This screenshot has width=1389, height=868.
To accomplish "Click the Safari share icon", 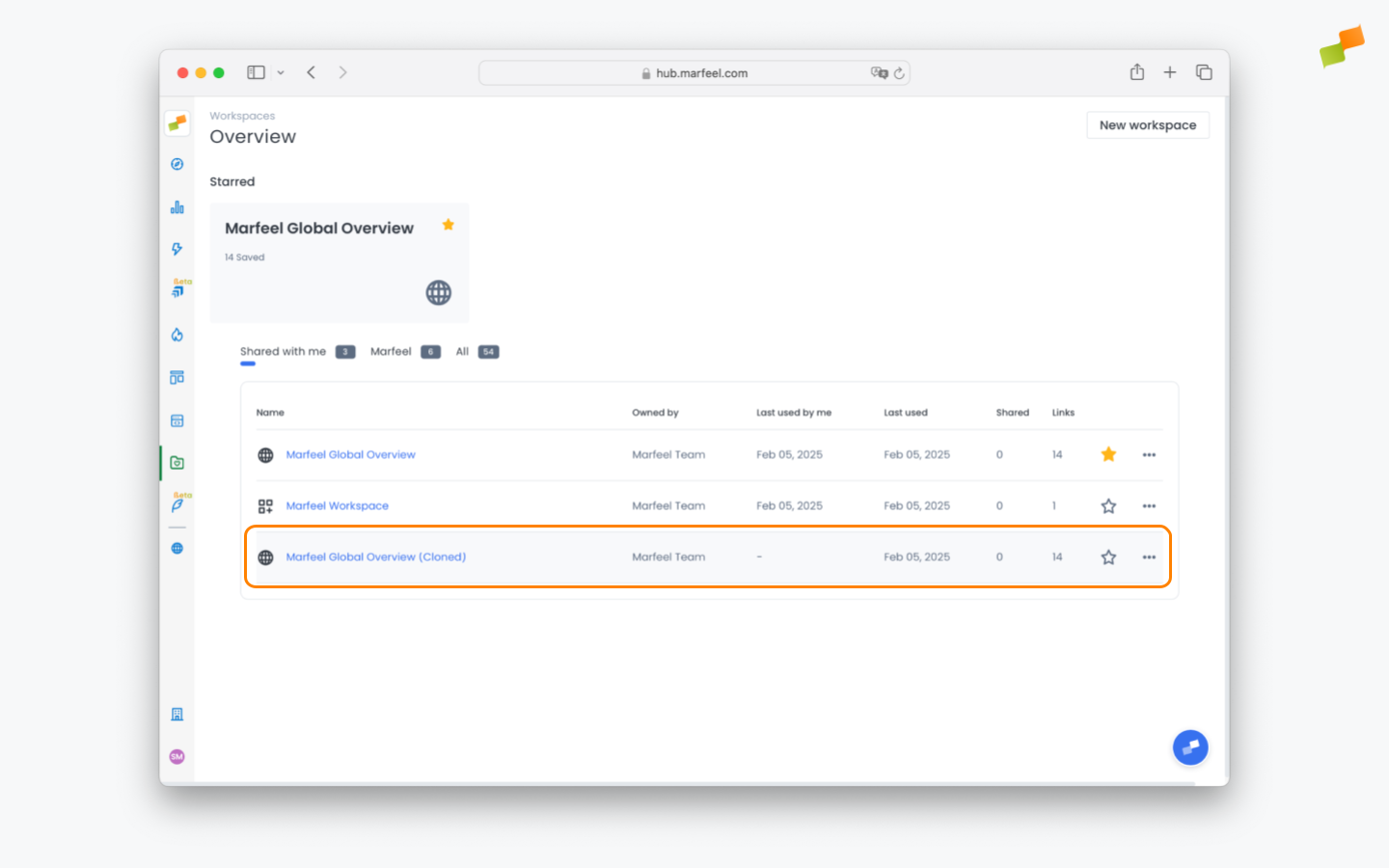I will (1137, 72).
